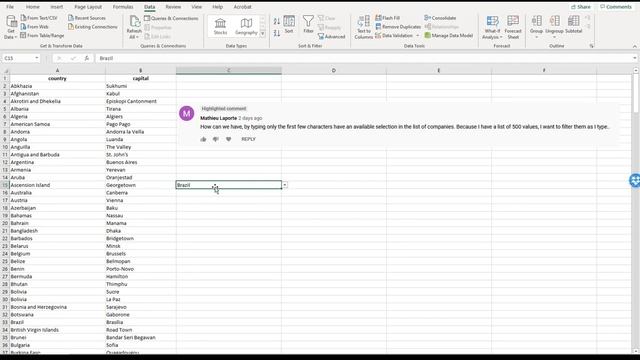Switch to the Formulas tab
Image resolution: width=640 pixels, height=360 pixels.
coord(123,7)
